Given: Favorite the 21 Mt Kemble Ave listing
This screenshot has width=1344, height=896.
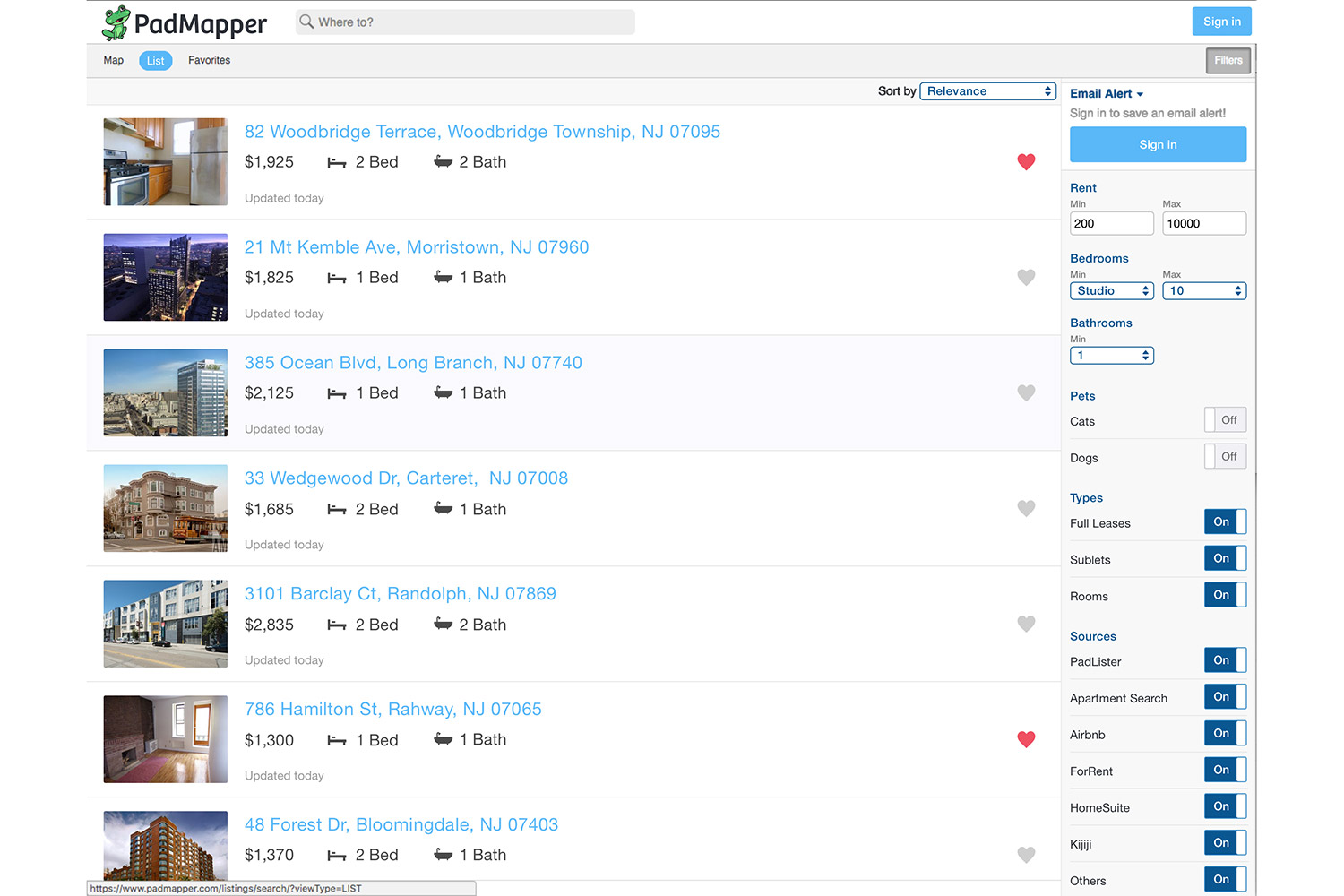Looking at the screenshot, I should pyautogui.click(x=1026, y=278).
